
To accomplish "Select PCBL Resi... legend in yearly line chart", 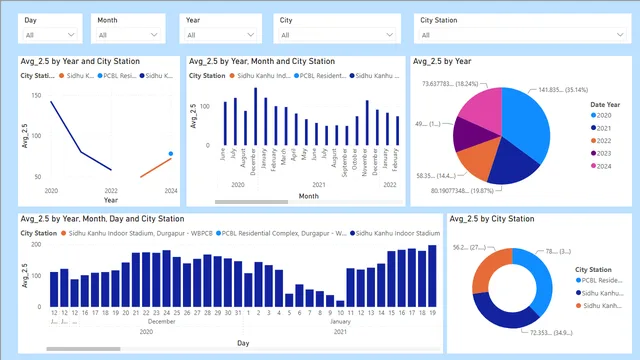I will 117,76.
